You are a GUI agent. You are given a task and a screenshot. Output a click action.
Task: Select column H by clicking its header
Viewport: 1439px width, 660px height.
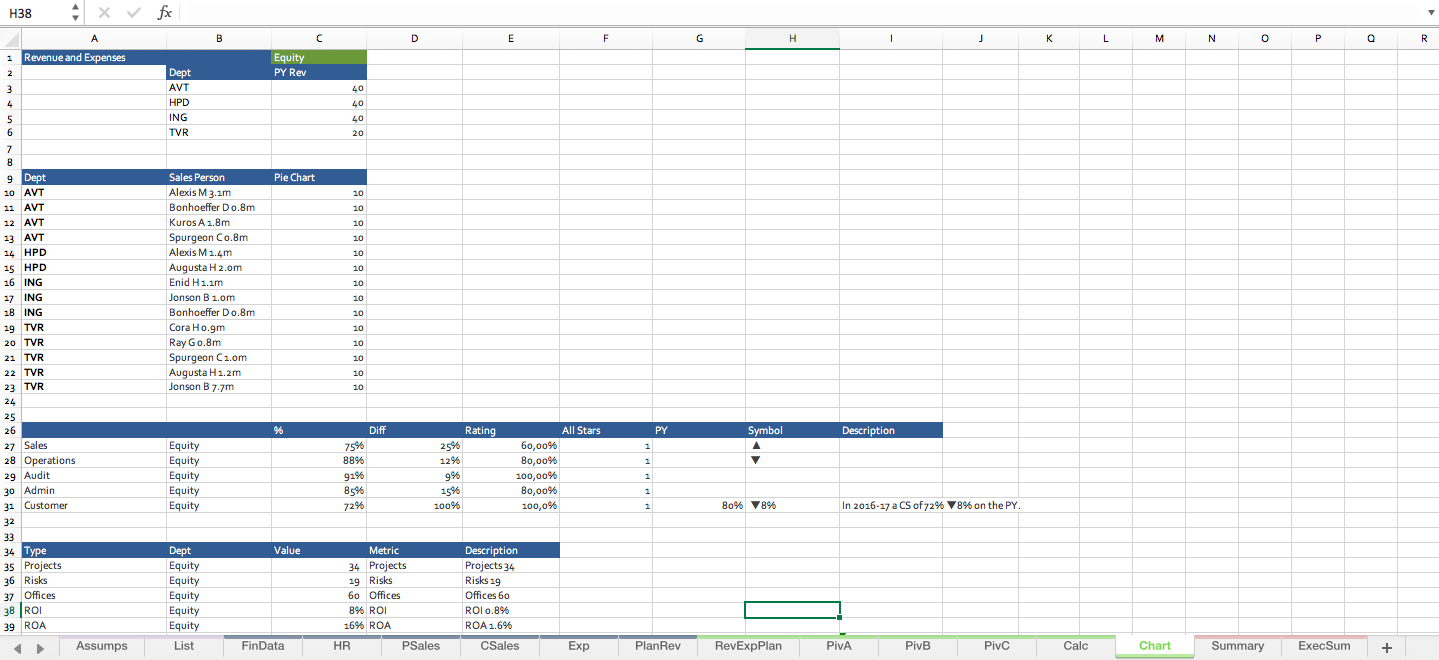pos(792,38)
